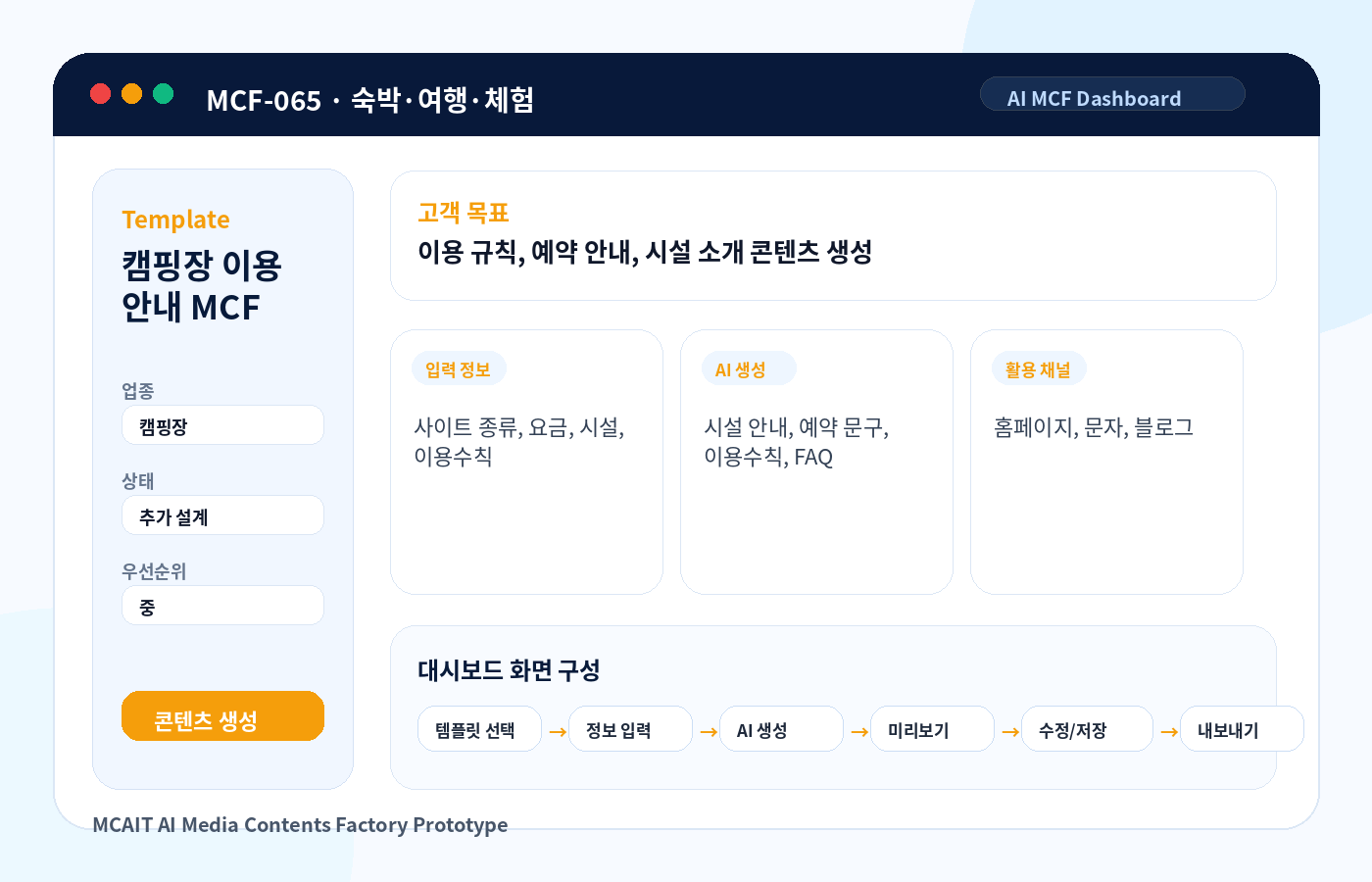Viewport: 1372px width, 882px height.
Task: Click the MCF-065 window title text
Action: 369,100
